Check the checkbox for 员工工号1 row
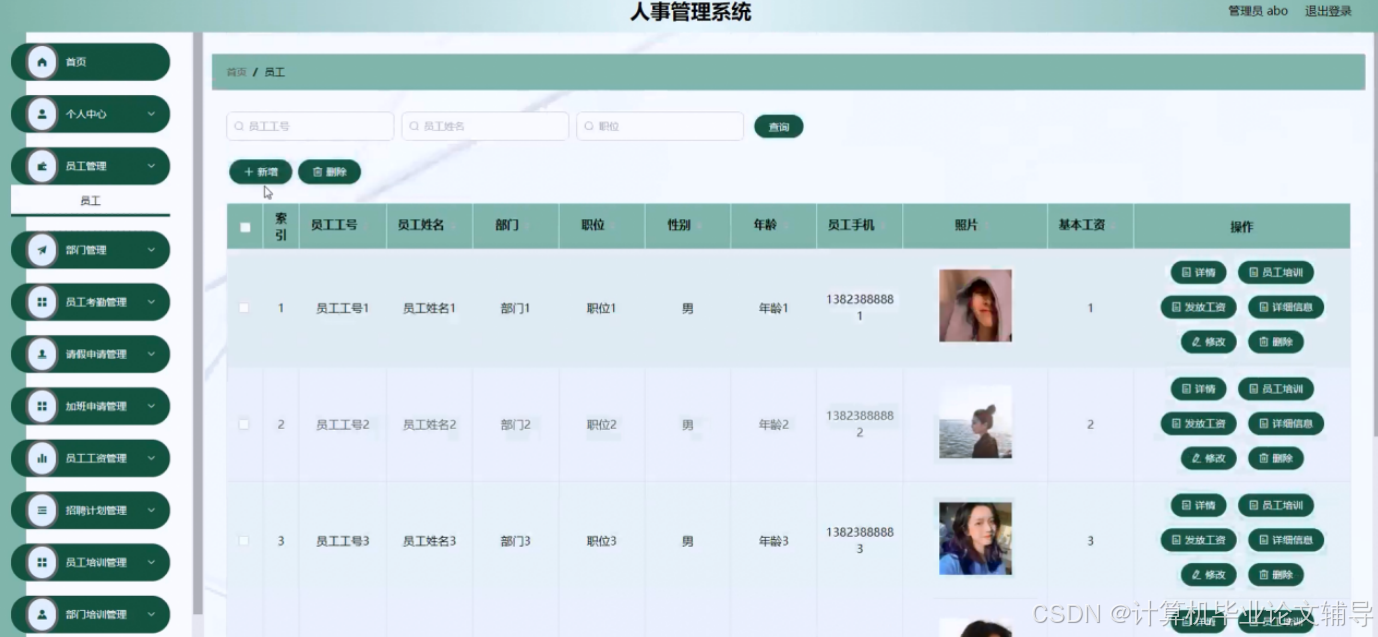 [x=244, y=308]
